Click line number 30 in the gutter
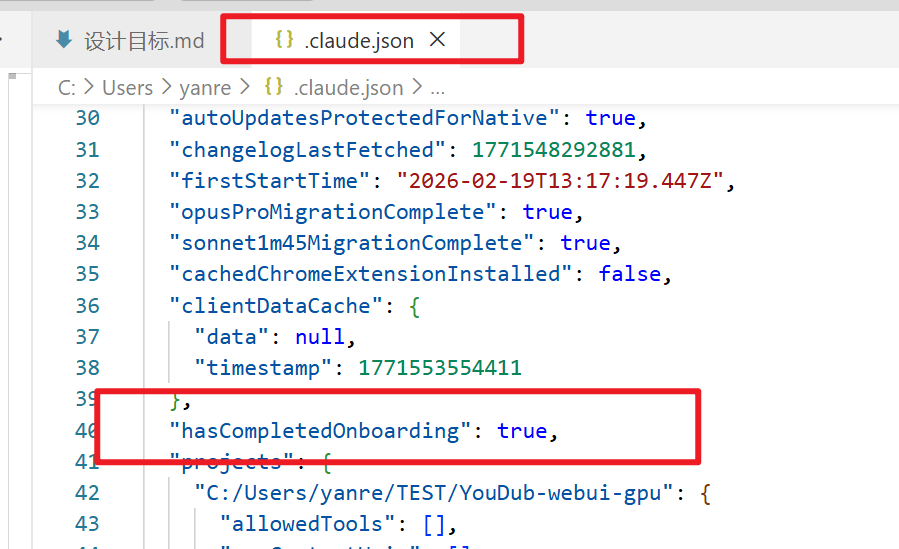The height and width of the screenshot is (549, 899). [x=88, y=118]
